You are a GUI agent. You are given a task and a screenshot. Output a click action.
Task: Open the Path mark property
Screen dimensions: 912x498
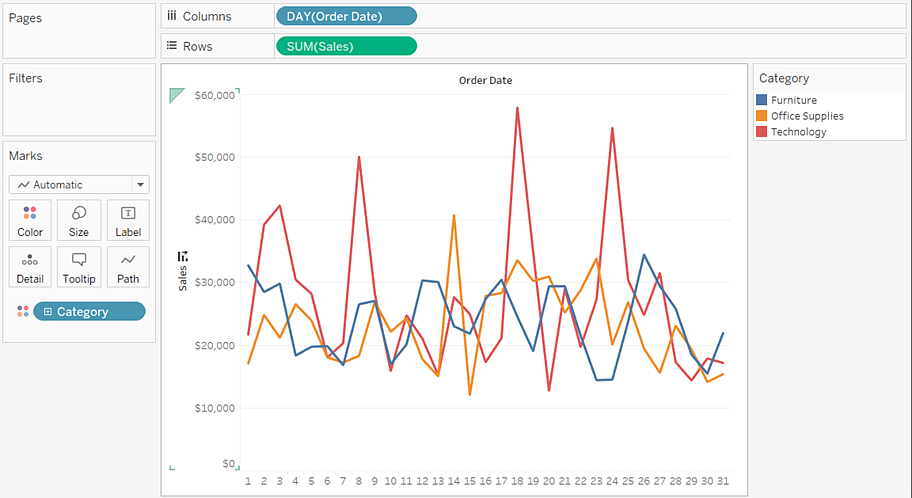pyautogui.click(x=128, y=267)
